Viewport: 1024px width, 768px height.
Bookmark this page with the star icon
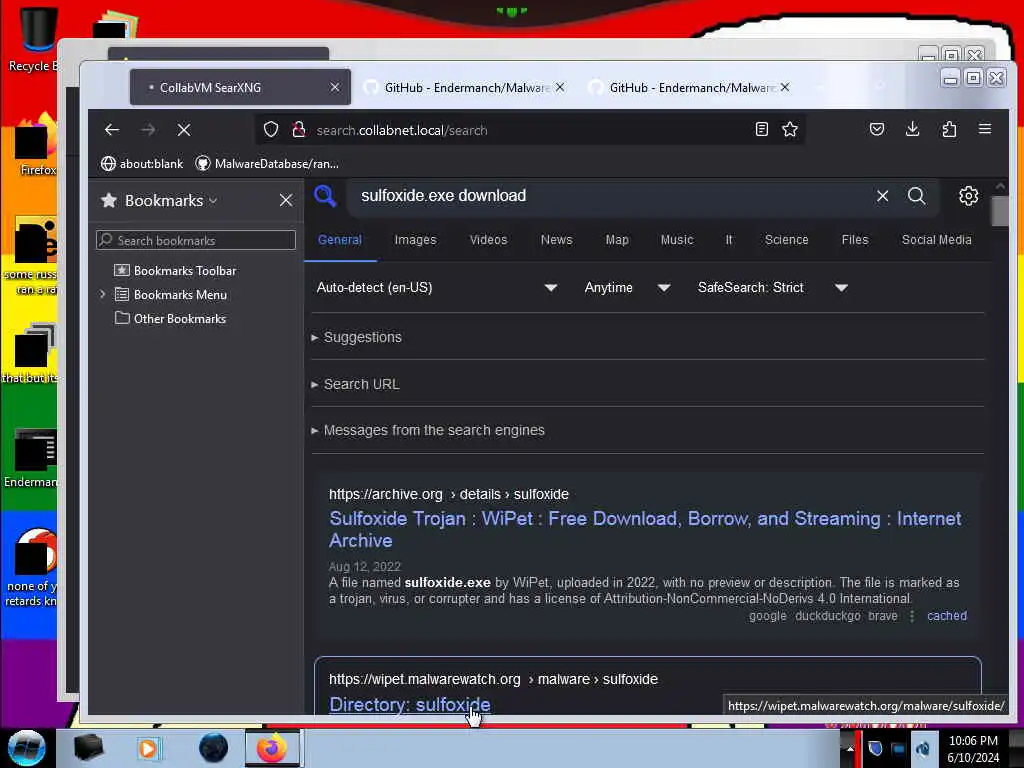click(790, 129)
